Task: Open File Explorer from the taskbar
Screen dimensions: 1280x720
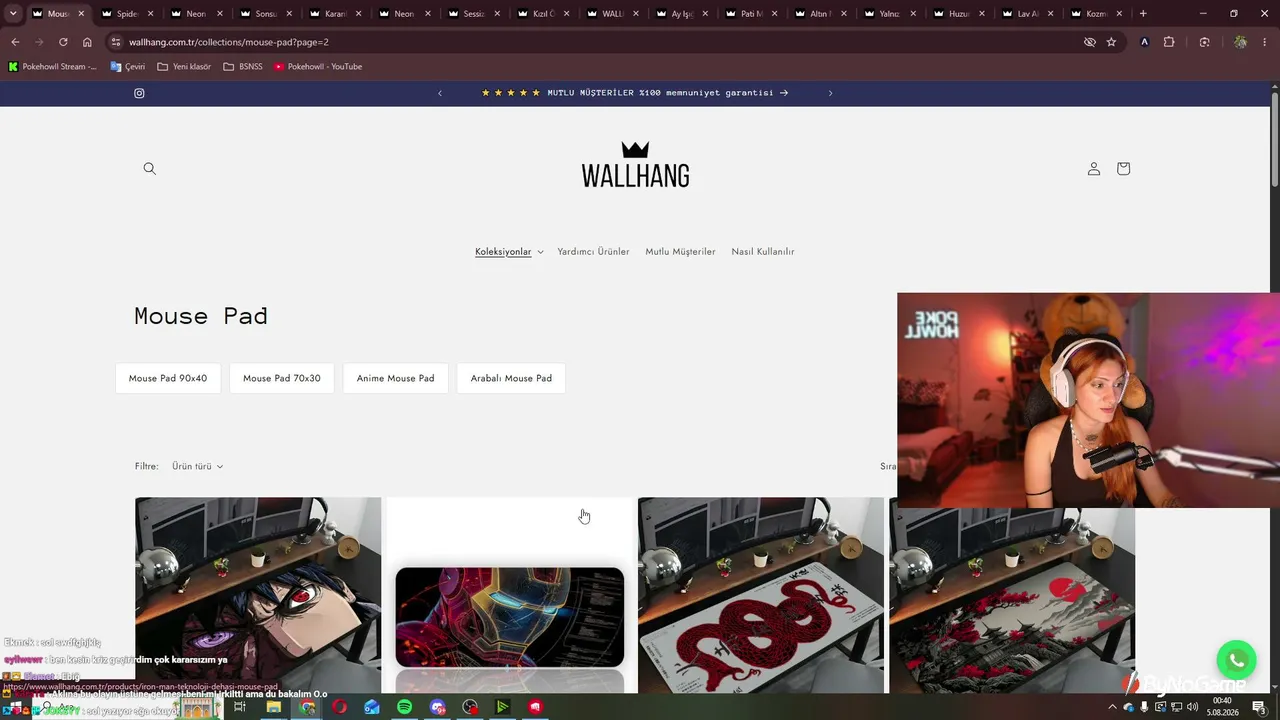Action: [x=273, y=707]
